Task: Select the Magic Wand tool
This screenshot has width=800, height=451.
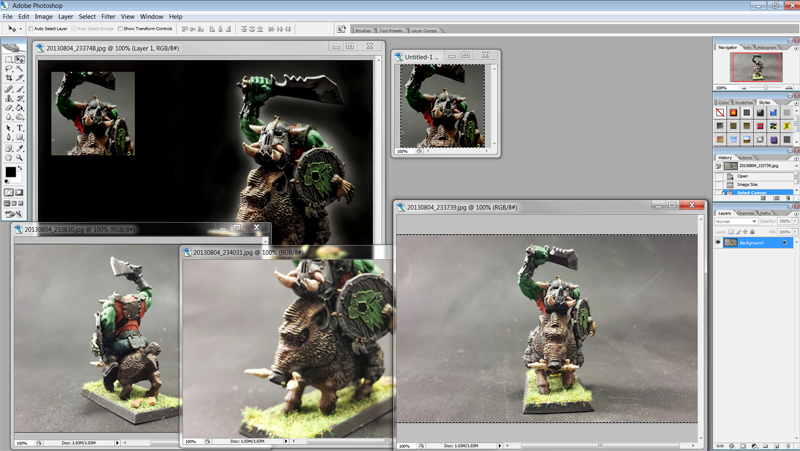Action: (x=19, y=69)
